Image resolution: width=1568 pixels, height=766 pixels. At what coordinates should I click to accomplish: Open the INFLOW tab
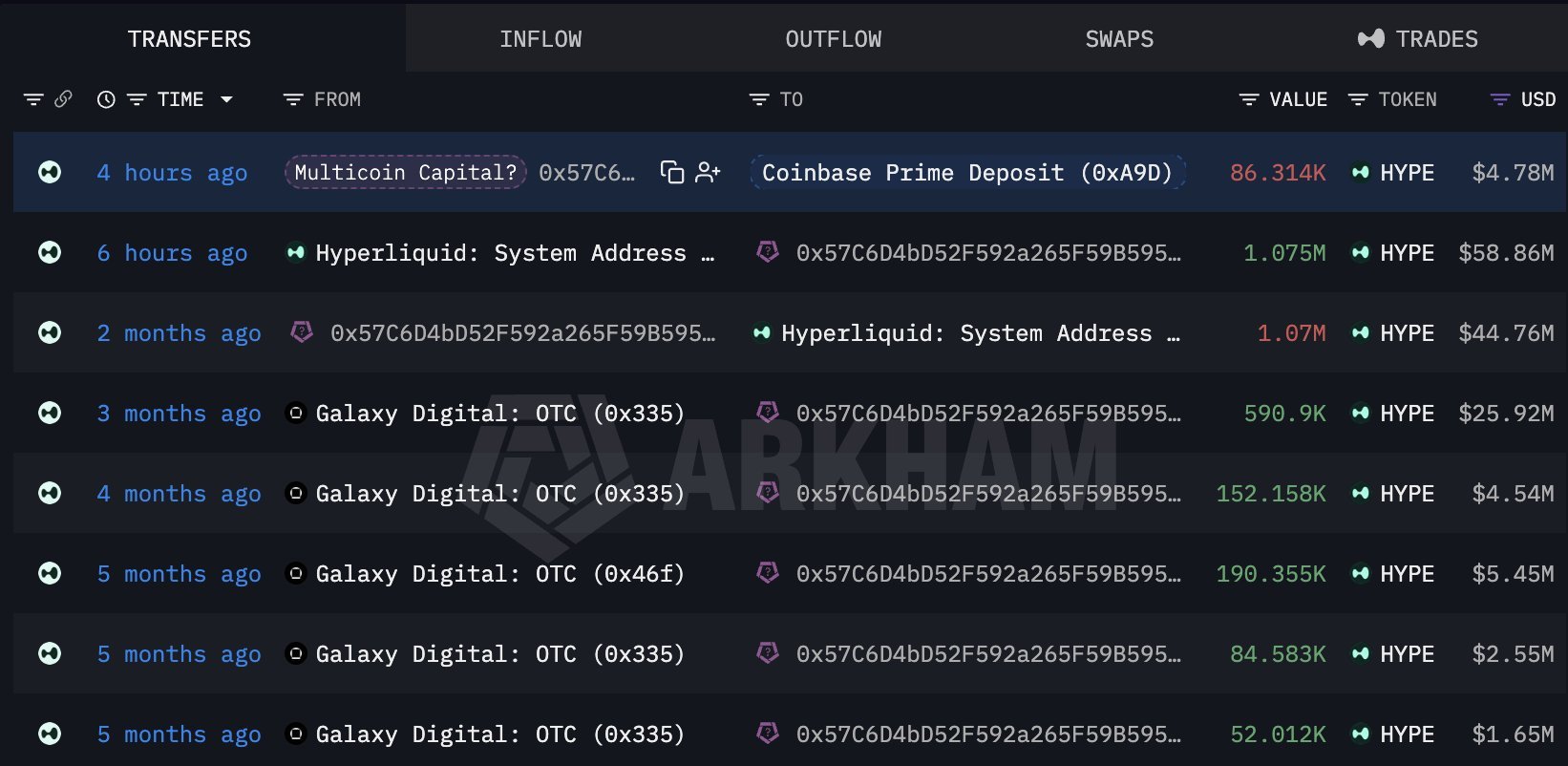[540, 39]
